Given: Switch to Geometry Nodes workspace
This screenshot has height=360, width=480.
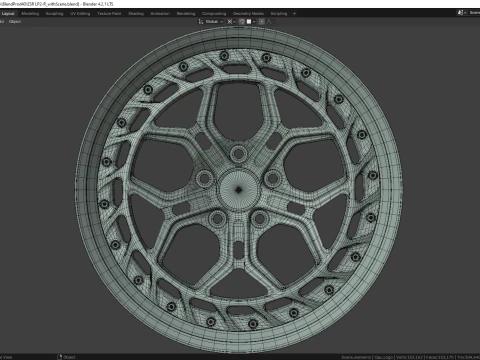Looking at the screenshot, I should pos(248,14).
